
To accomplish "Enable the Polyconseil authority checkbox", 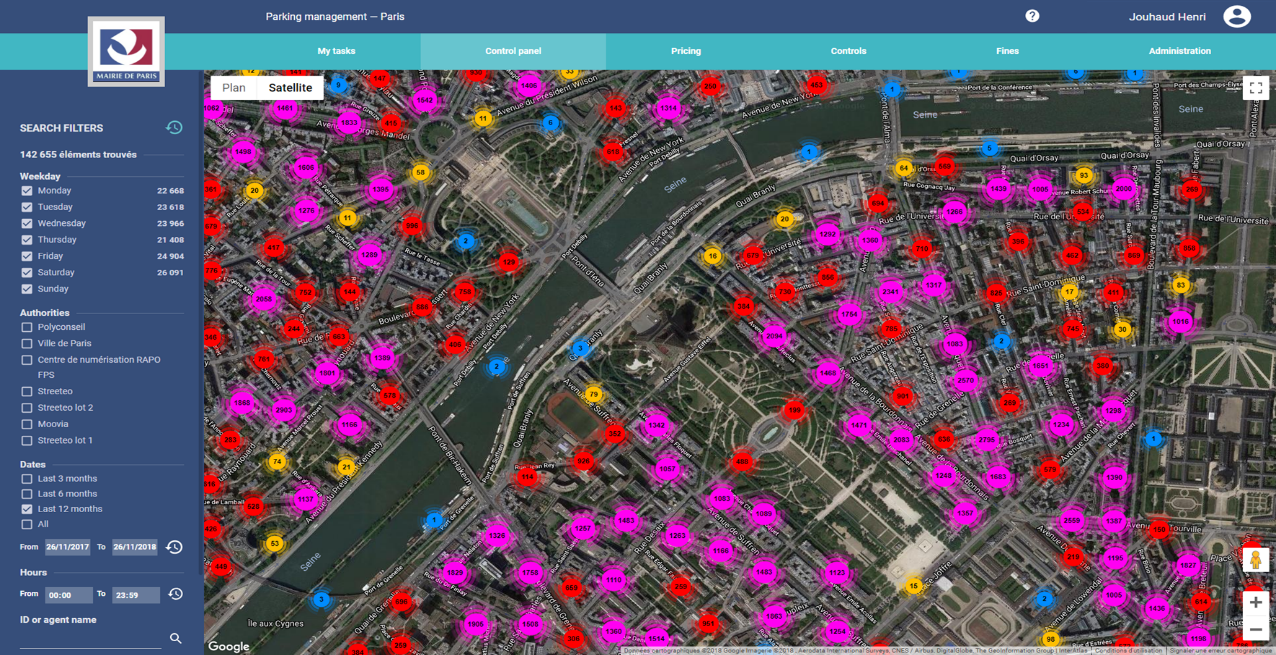I will (x=27, y=327).
